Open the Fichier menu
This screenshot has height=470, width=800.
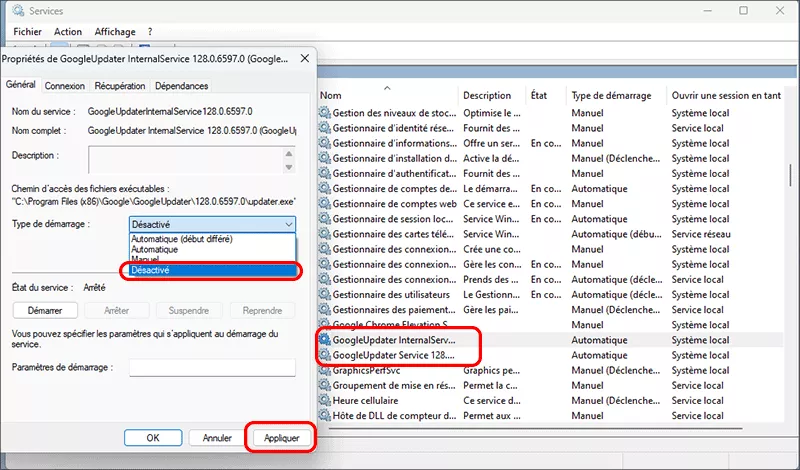(x=28, y=32)
